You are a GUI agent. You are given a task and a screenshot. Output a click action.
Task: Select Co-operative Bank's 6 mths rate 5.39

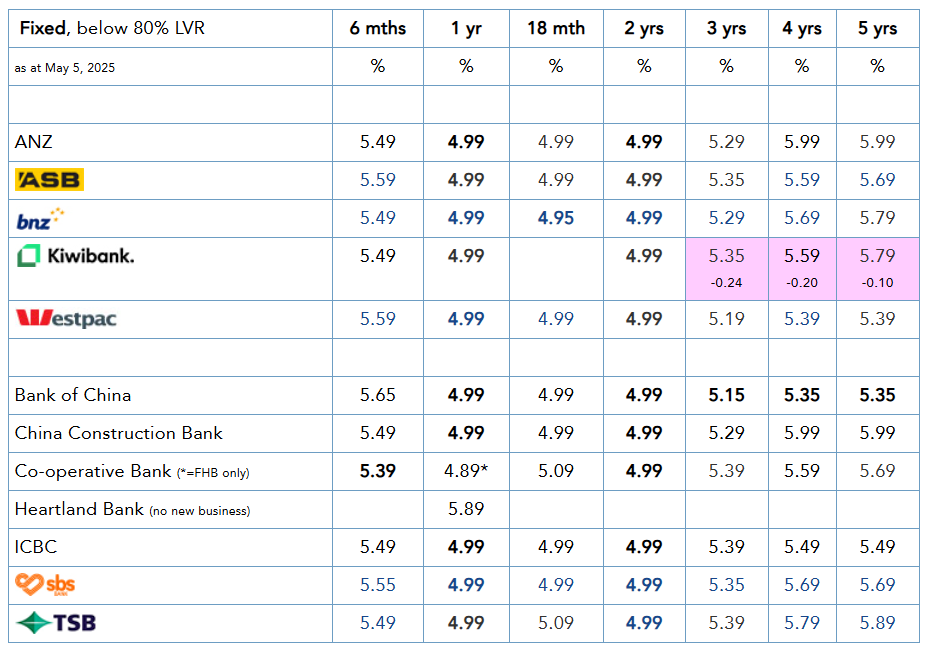(x=378, y=471)
